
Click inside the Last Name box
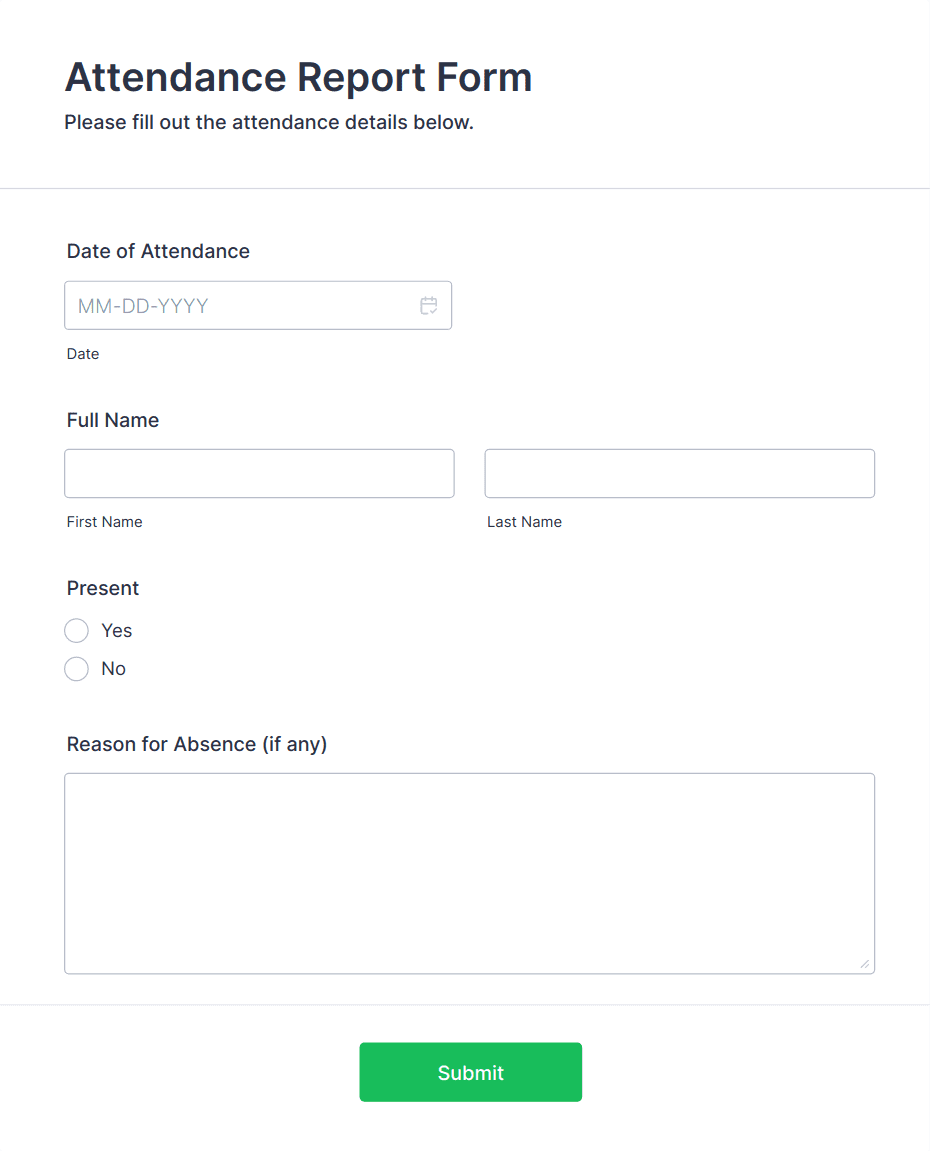tap(679, 473)
